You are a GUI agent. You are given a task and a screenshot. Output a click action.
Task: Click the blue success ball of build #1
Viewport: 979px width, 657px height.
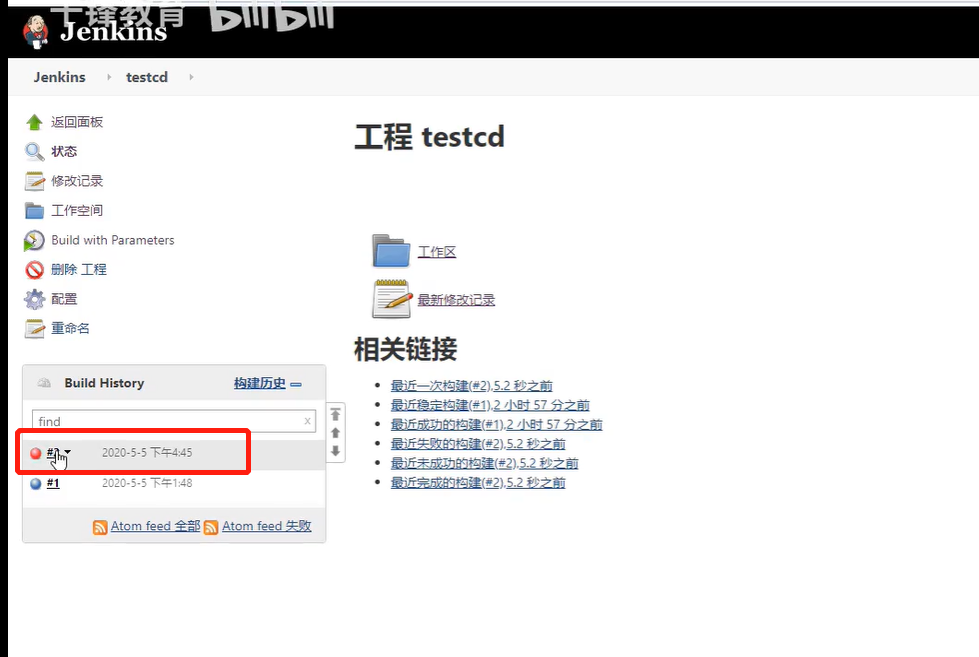[x=36, y=483]
